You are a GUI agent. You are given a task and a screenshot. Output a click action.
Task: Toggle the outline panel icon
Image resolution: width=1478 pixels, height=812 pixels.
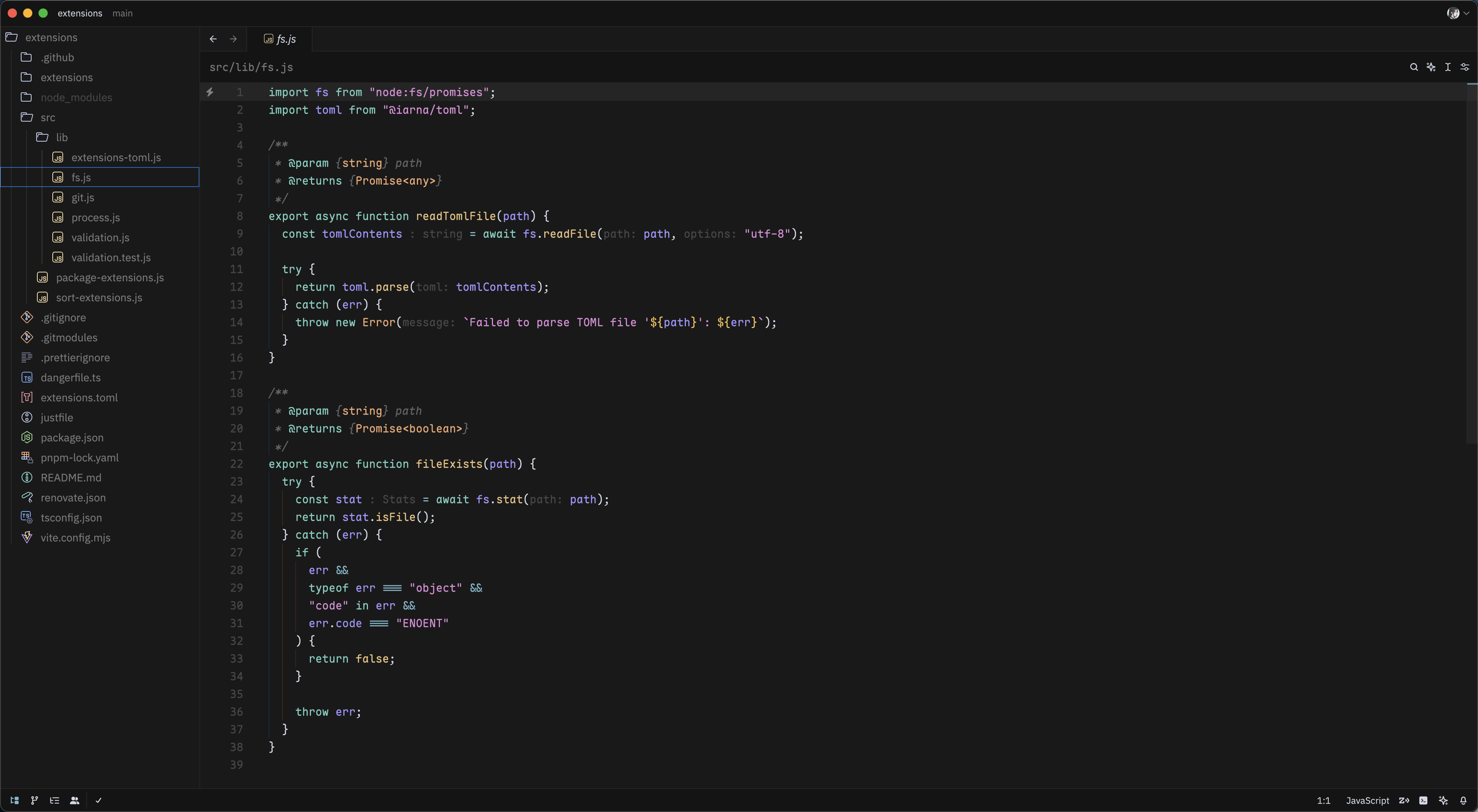coord(55,800)
